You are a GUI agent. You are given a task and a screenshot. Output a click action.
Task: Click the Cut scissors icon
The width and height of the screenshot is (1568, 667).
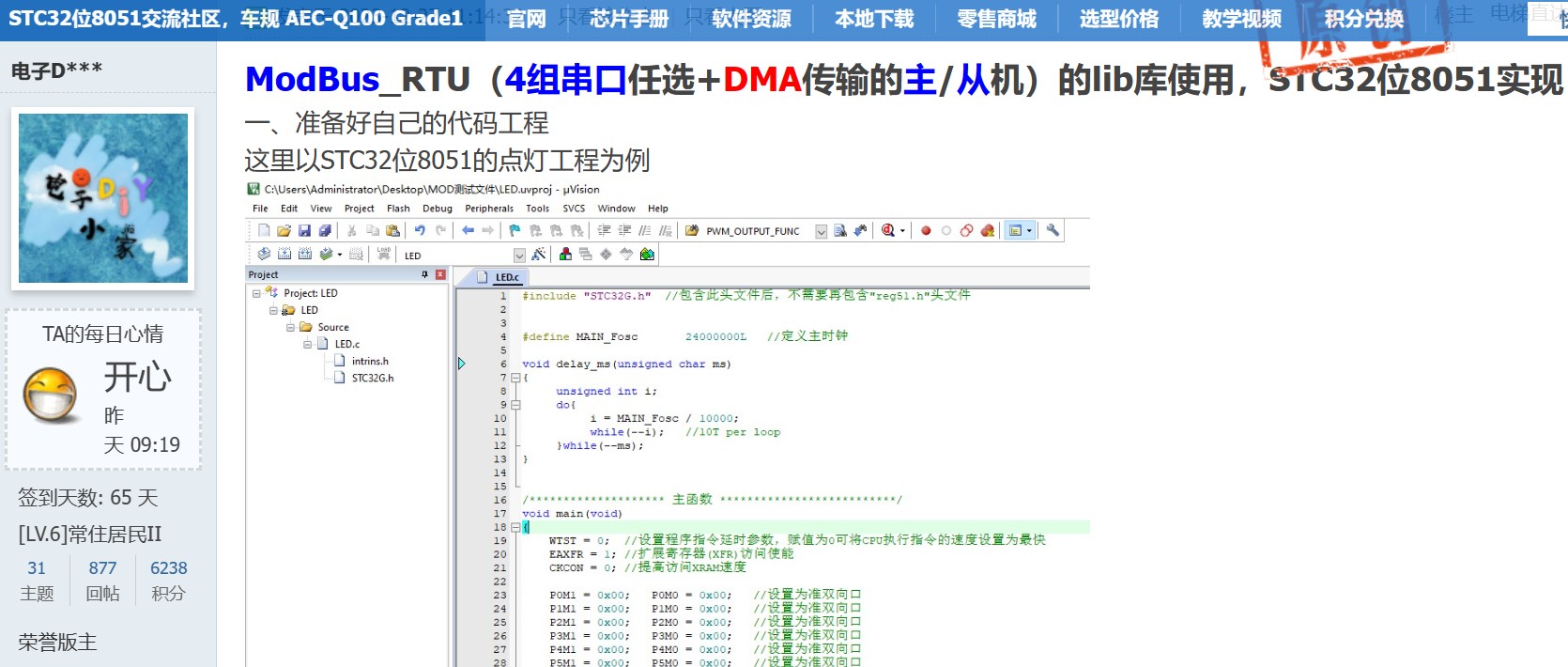(x=351, y=230)
